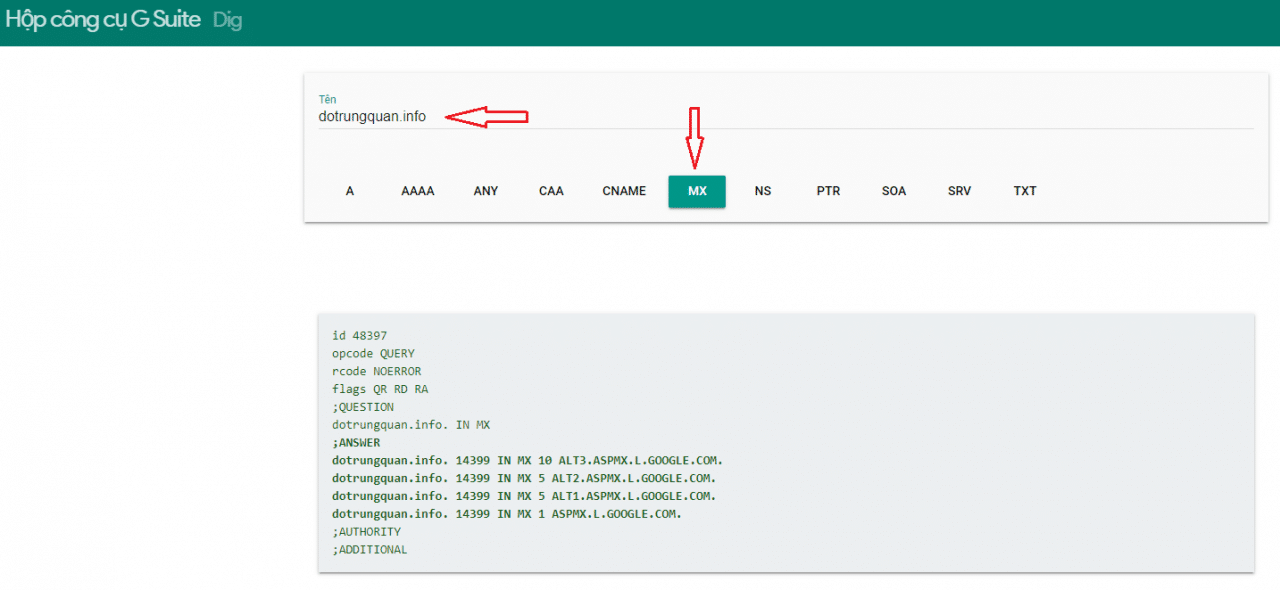Click the QUESTION section of the output
Viewport: 1280px width, 590px height.
tap(363, 406)
